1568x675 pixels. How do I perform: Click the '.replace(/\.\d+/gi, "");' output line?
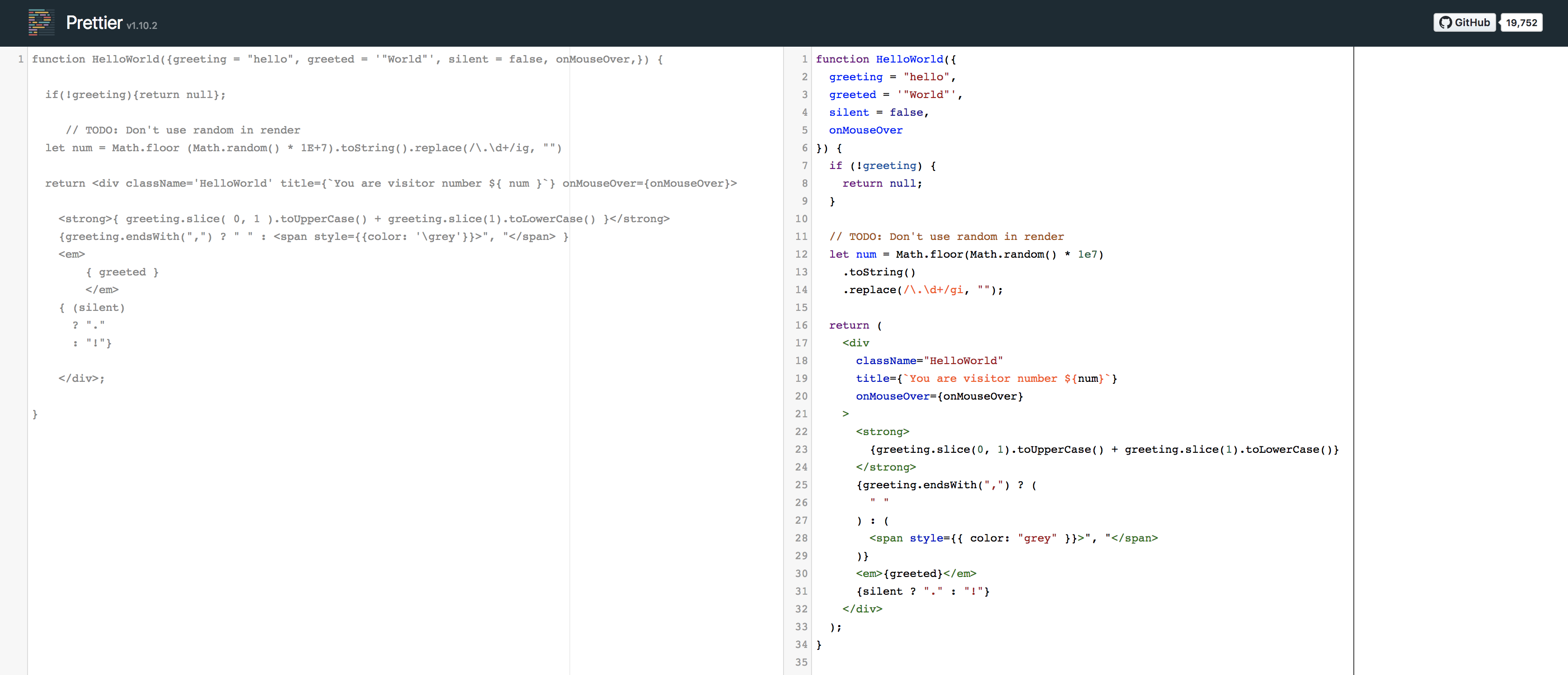tap(923, 290)
